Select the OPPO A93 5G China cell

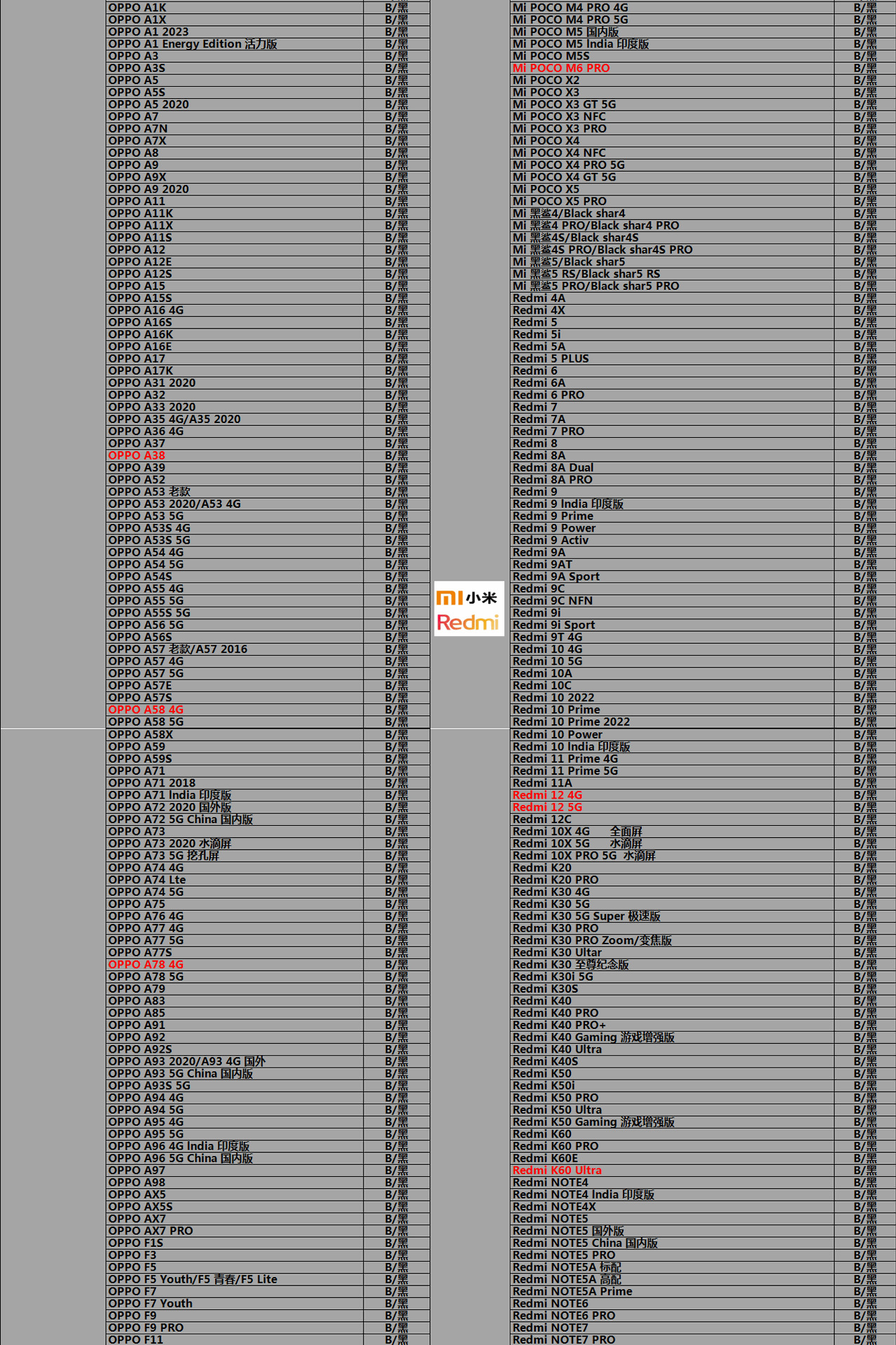(x=235, y=1074)
